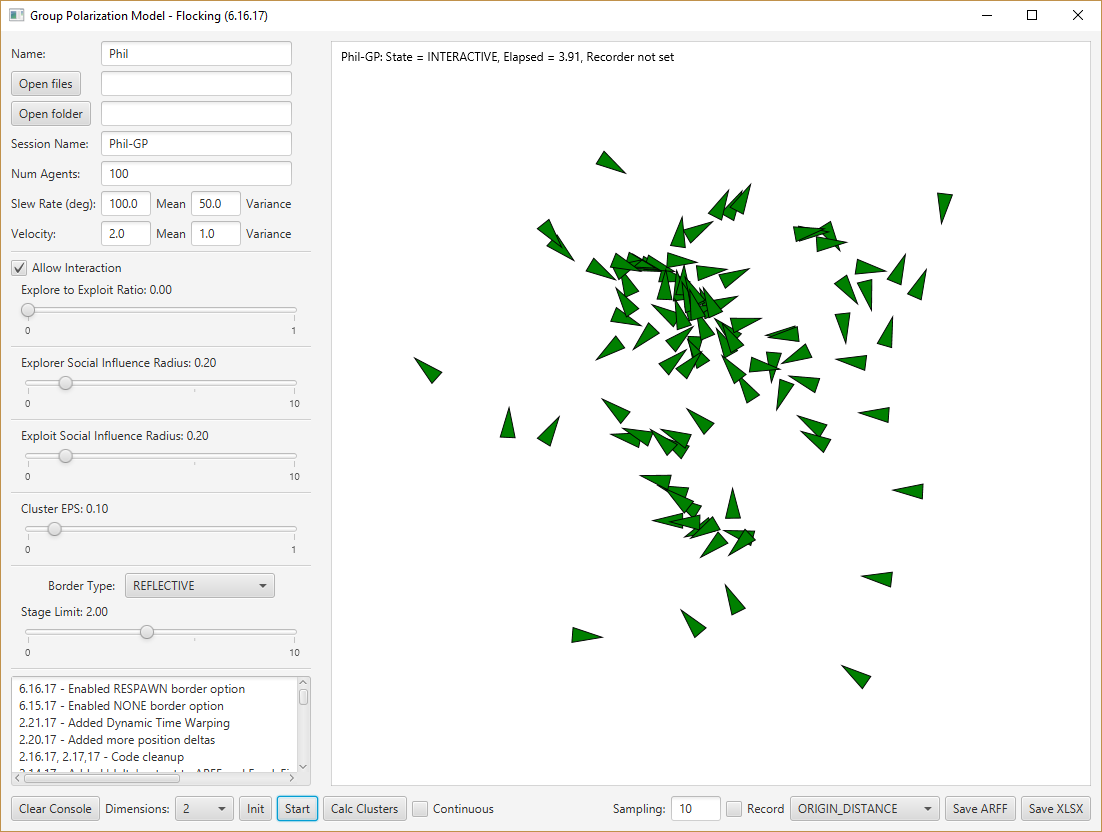Click the Num Agents input field
Image resolution: width=1102 pixels, height=832 pixels.
[196, 174]
